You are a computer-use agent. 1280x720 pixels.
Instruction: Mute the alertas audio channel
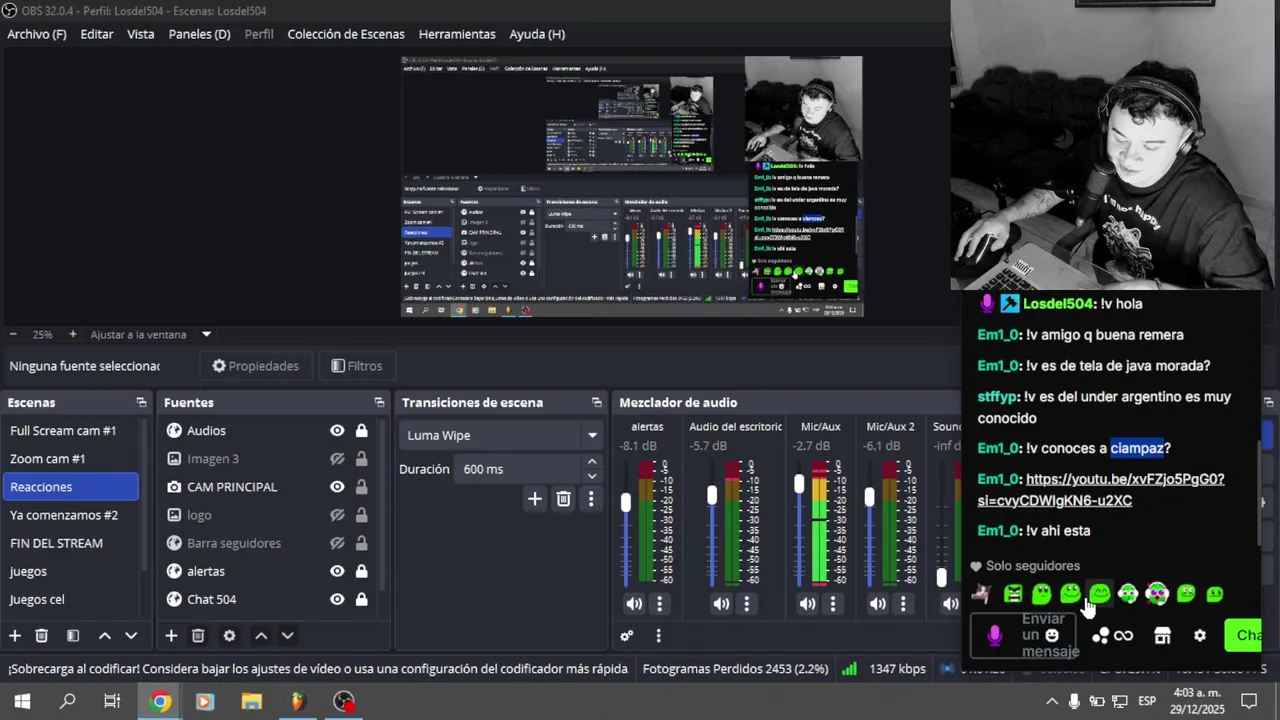[x=634, y=604]
